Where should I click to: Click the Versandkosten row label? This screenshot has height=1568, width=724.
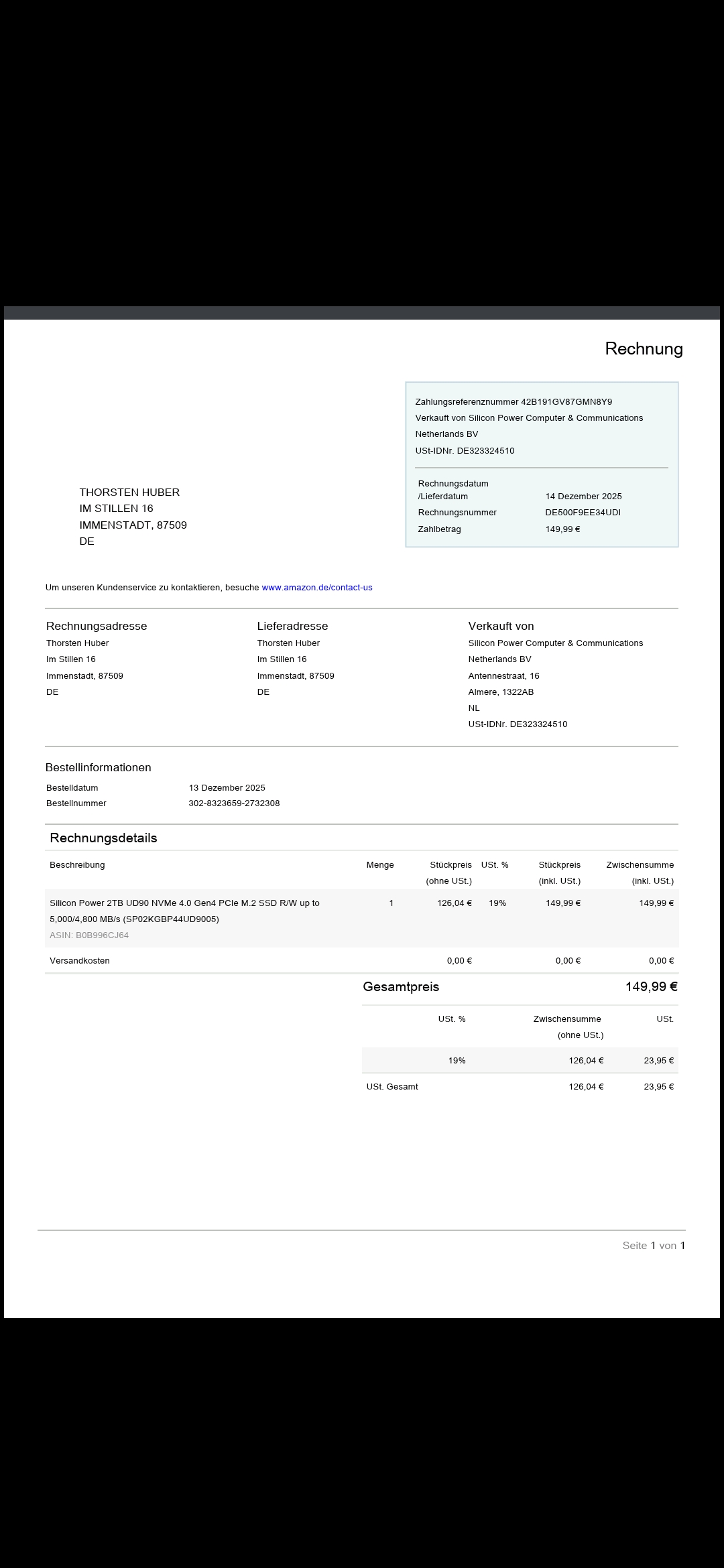(80, 961)
